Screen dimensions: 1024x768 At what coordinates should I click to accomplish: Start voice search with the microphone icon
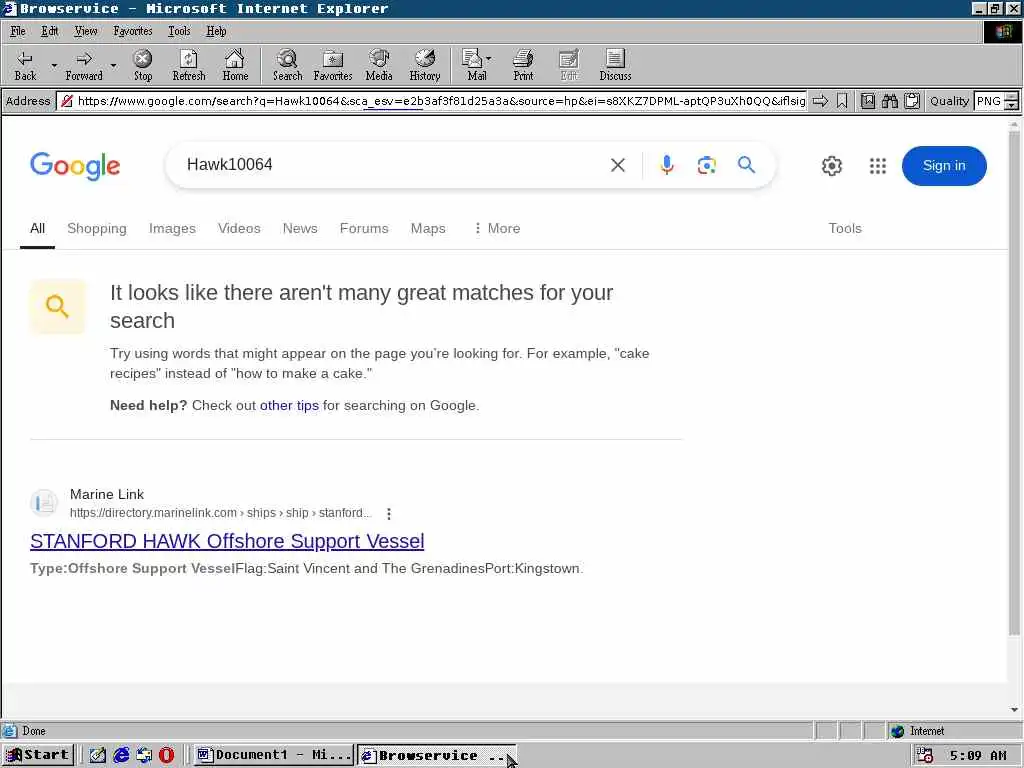point(666,165)
